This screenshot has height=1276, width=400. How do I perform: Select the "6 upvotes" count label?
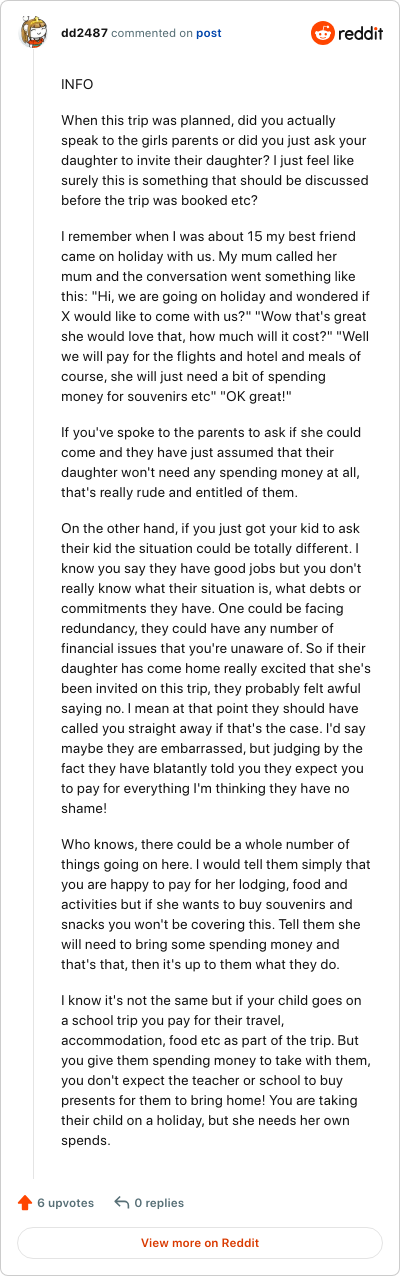[x=66, y=1203]
